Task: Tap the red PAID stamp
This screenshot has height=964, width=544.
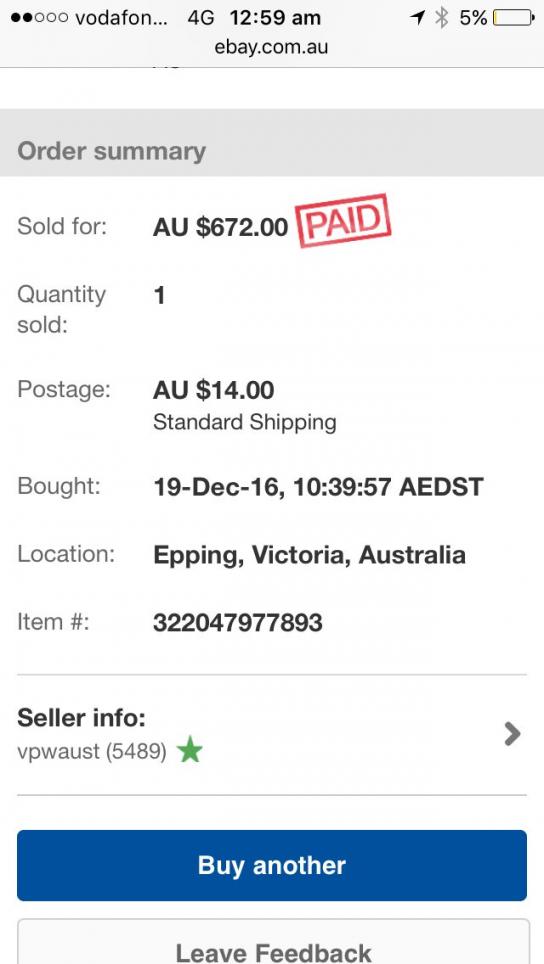Action: [x=344, y=221]
